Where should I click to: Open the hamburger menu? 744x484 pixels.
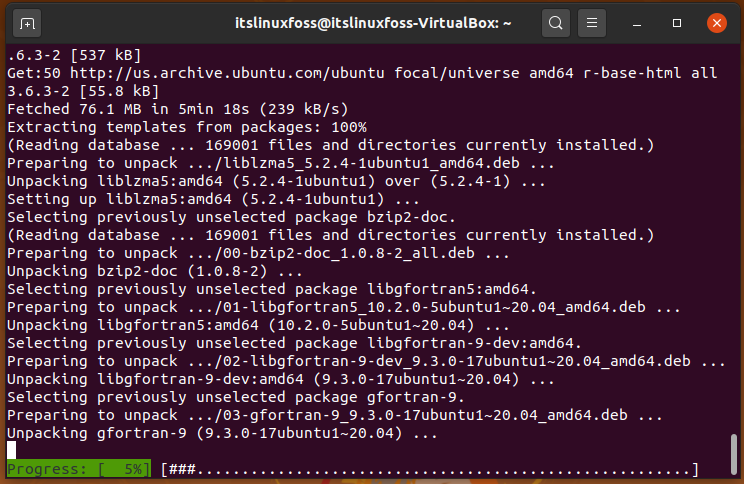(x=592, y=23)
